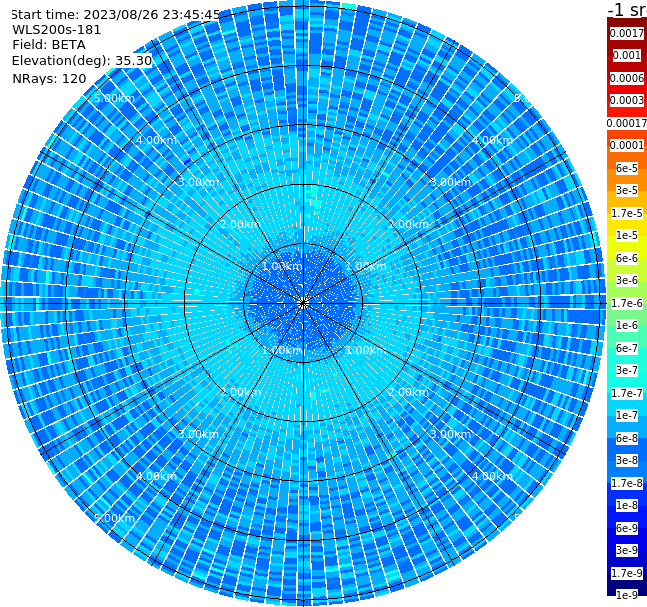Viewport: 647px width, 607px height.
Task: Click the 4.00km range label in the southwest quadrant
Action: tap(156, 476)
